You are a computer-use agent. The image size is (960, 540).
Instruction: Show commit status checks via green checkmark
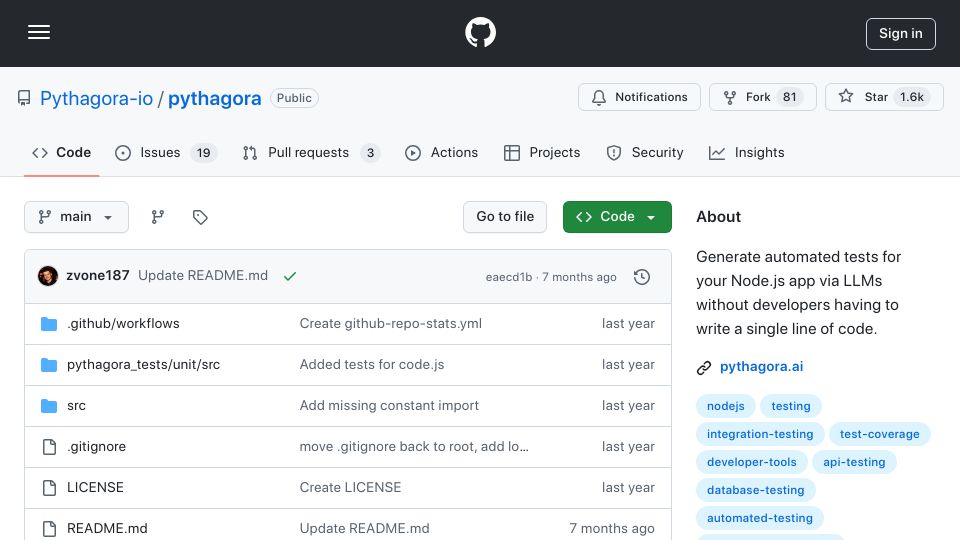290,277
